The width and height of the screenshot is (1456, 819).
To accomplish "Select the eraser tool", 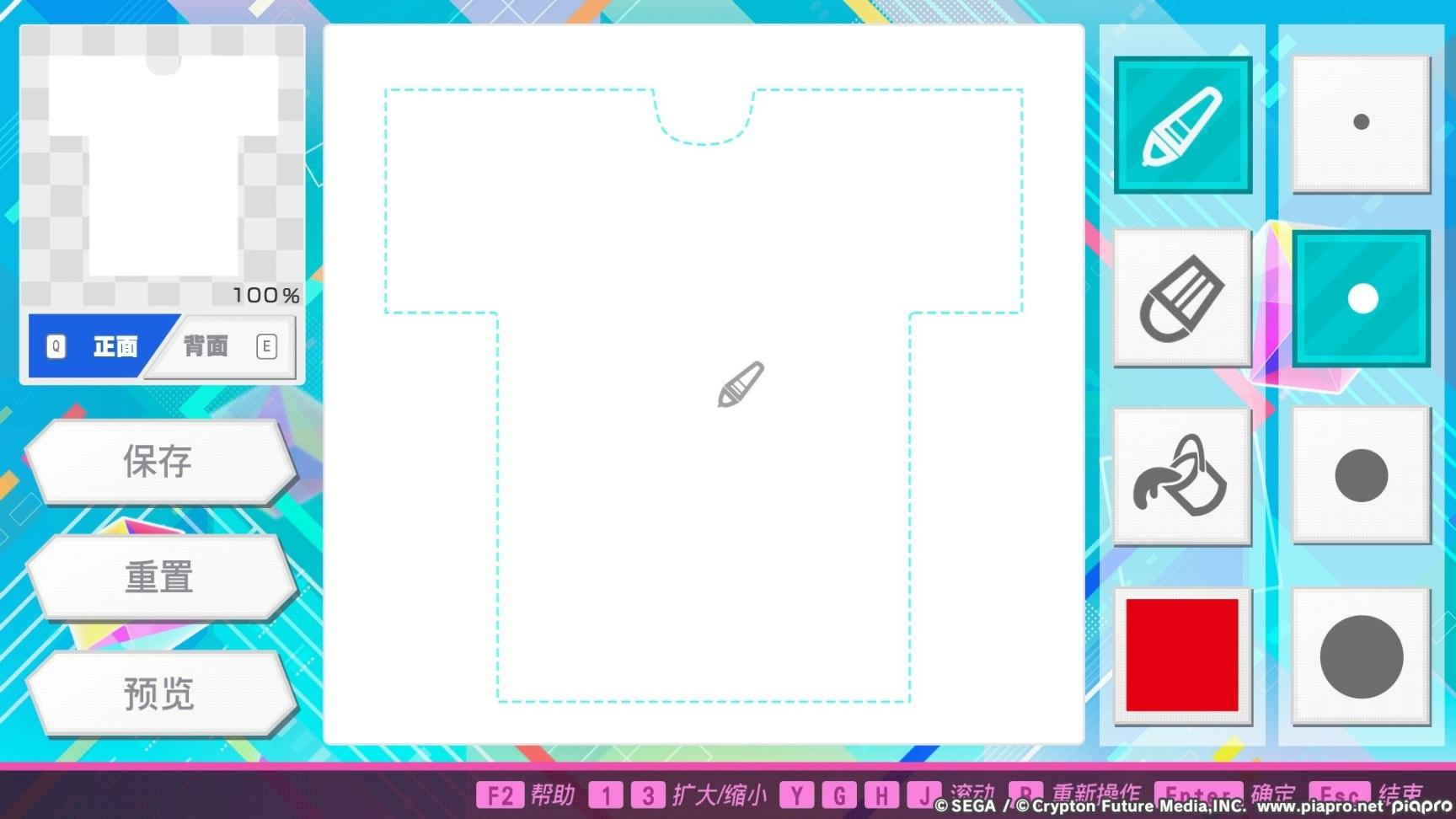I will [1183, 298].
